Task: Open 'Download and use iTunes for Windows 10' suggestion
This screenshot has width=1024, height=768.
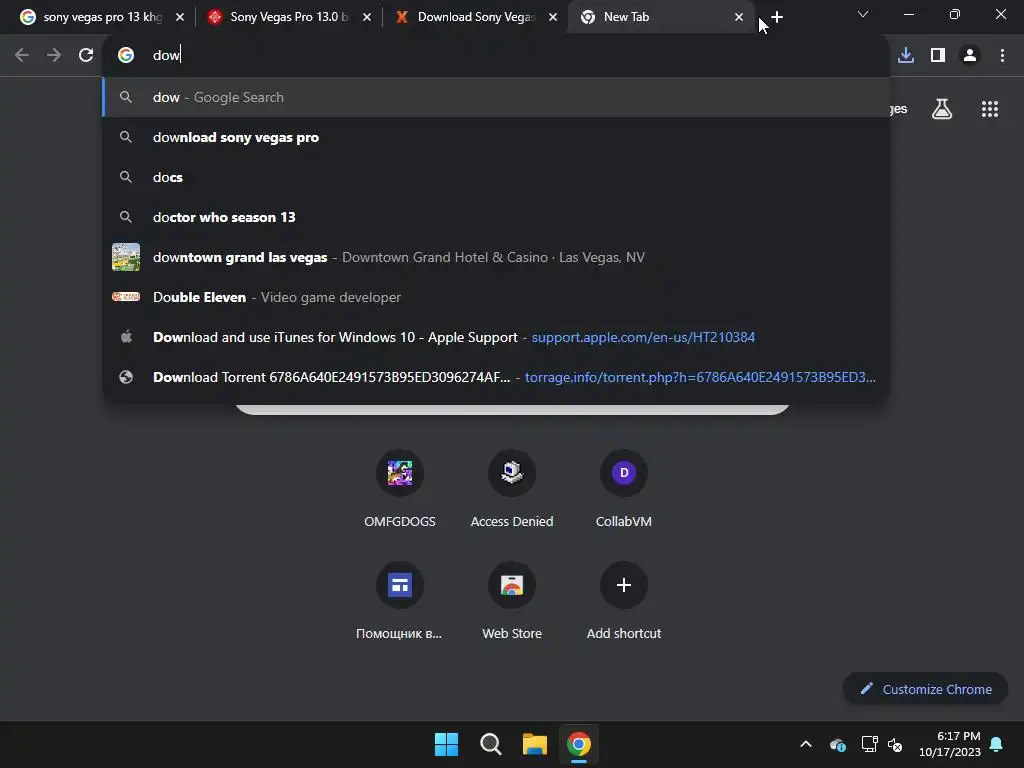Action: (x=496, y=337)
